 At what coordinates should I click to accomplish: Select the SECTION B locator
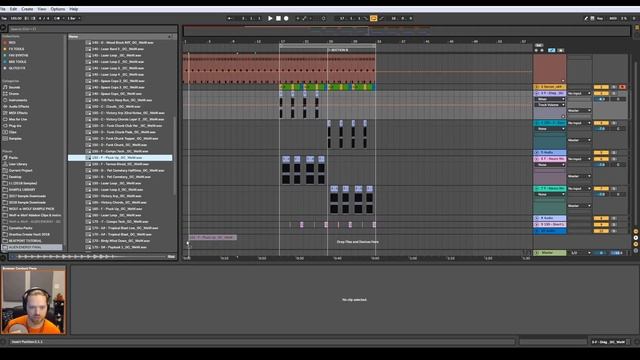(x=339, y=50)
